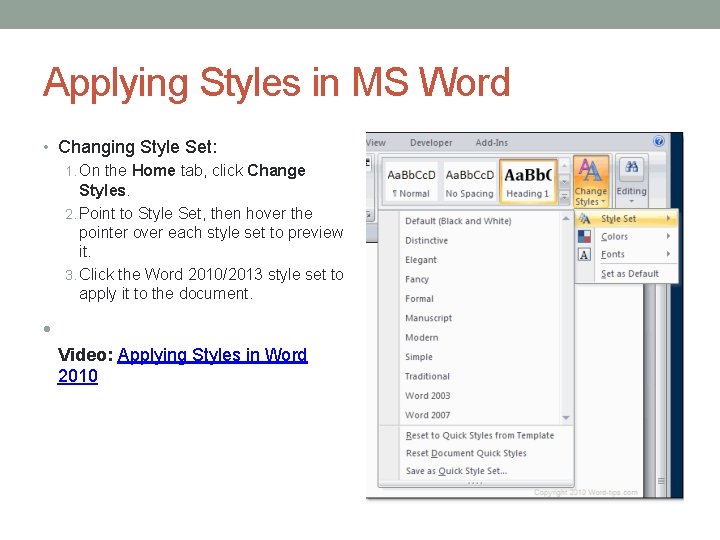Click the Colors submenu arrow
Screen dimensions: 720x540
coord(668,236)
